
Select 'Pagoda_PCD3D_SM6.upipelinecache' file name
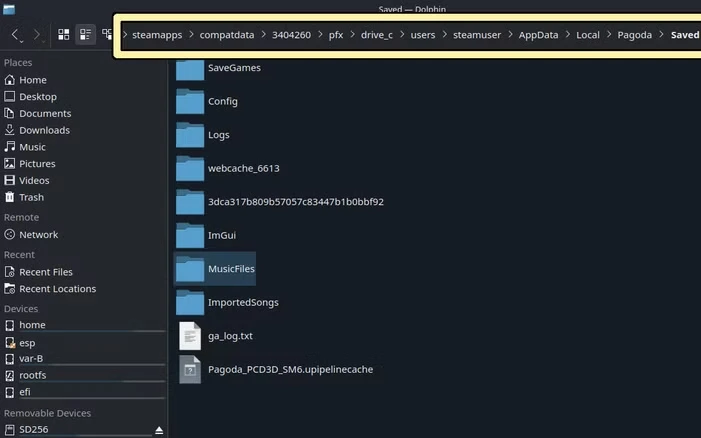click(x=291, y=370)
